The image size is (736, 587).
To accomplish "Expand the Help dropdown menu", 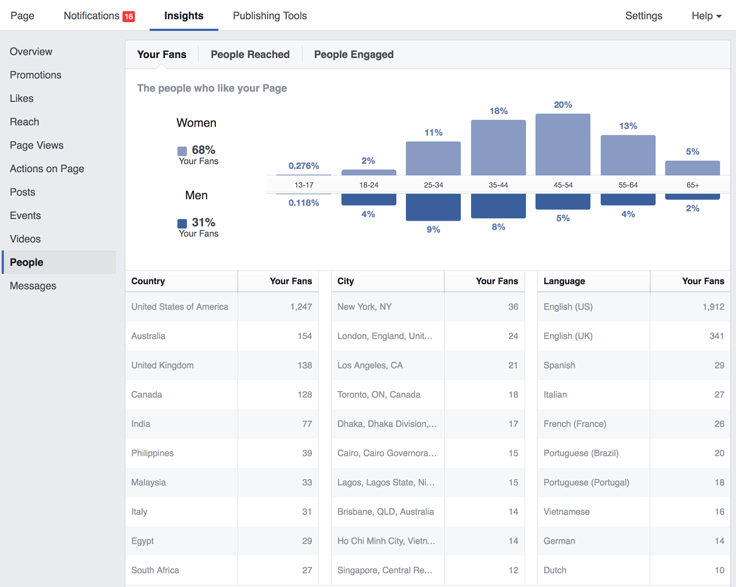I will pyautogui.click(x=706, y=15).
